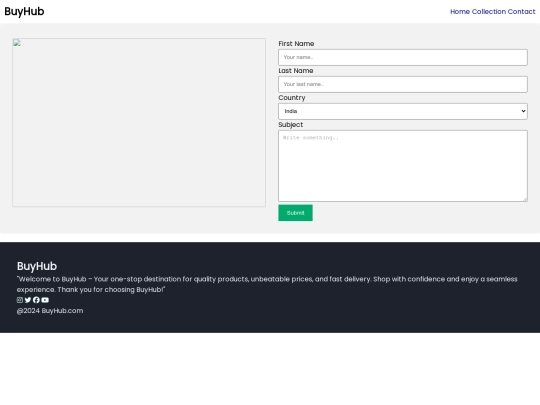Click the 'First Name' label
The image size is (540, 405).
[296, 44]
